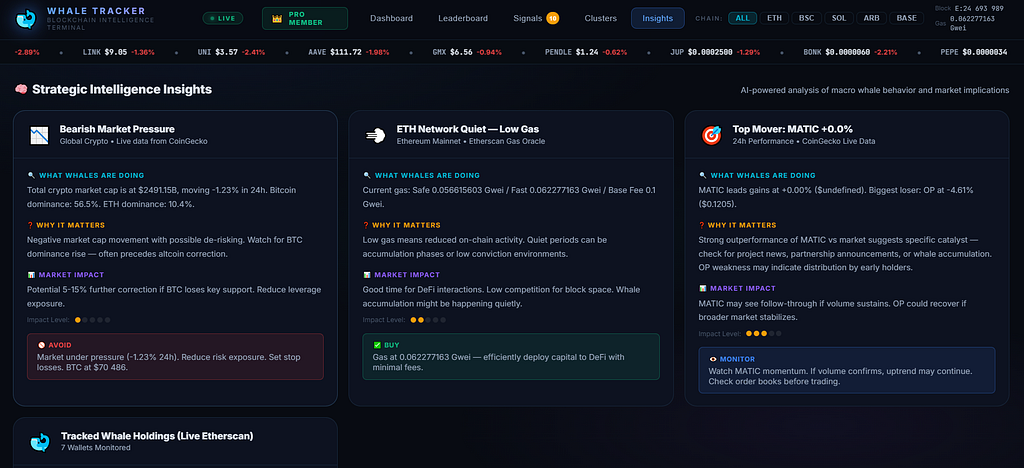
Task: Click the Bearish Market Pressure card title
Action: (x=117, y=129)
